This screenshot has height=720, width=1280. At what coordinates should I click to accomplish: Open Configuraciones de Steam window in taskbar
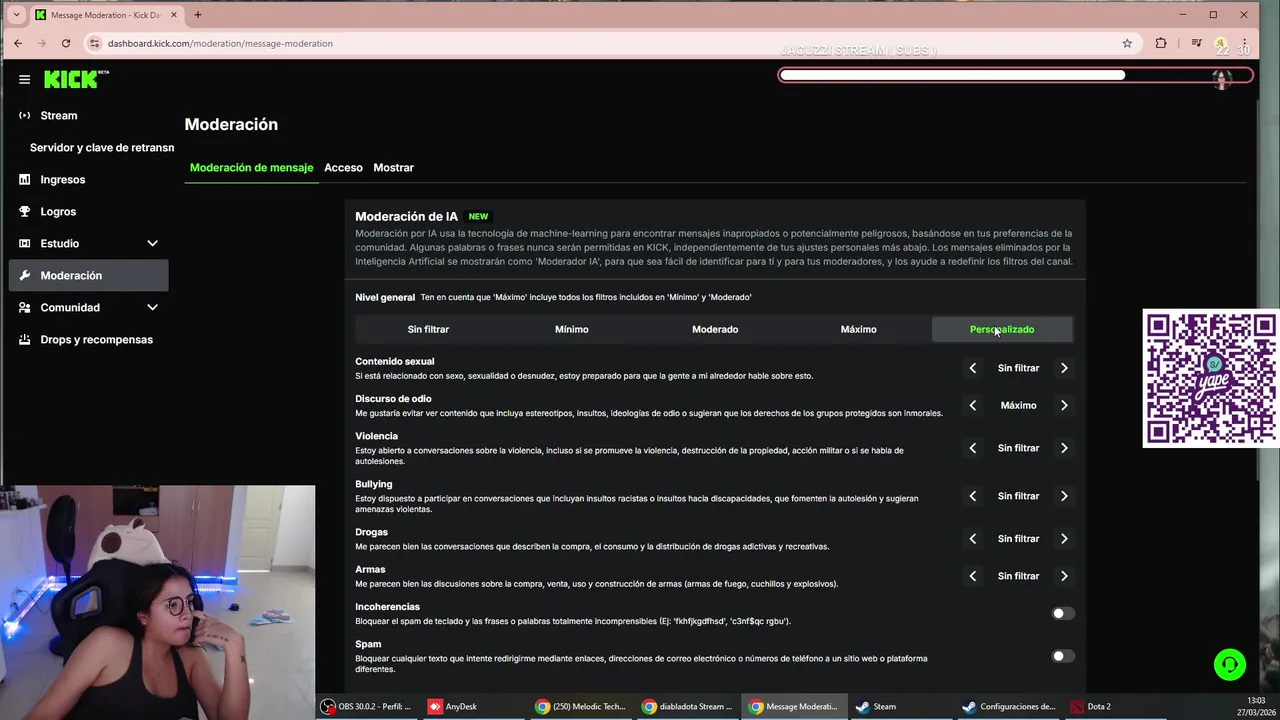pos(1009,706)
